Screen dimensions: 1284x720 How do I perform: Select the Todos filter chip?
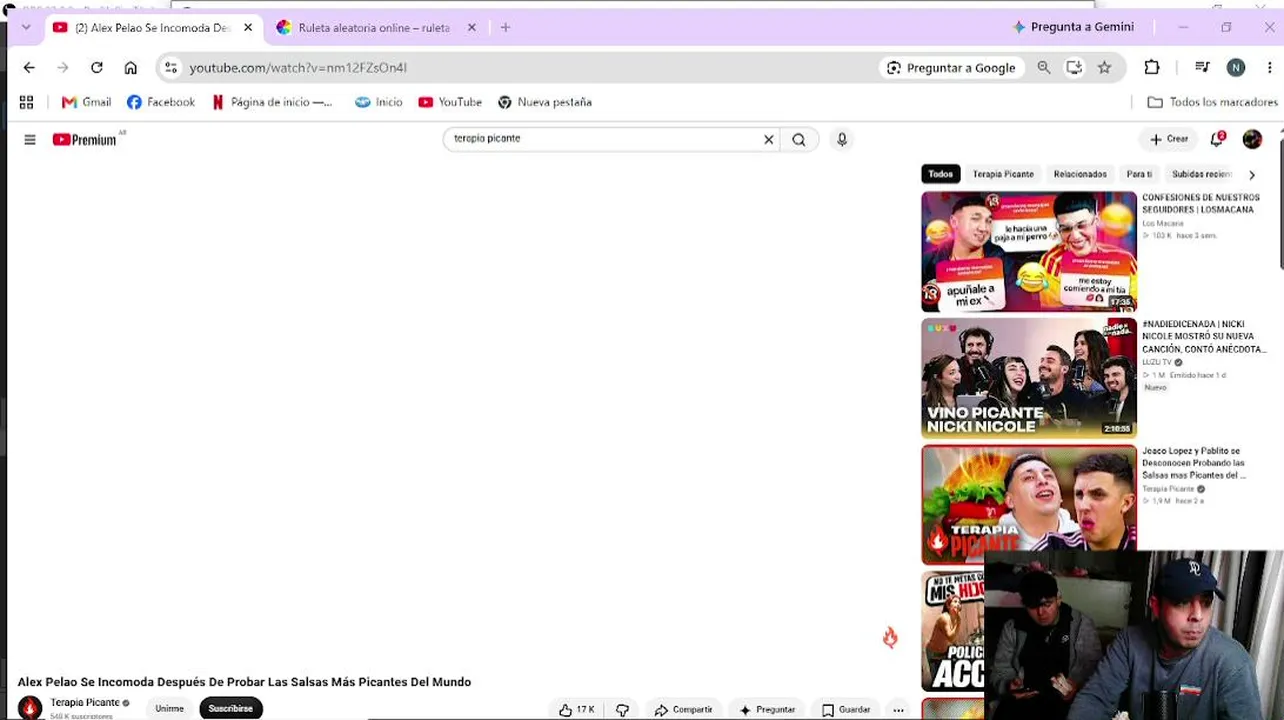click(940, 174)
